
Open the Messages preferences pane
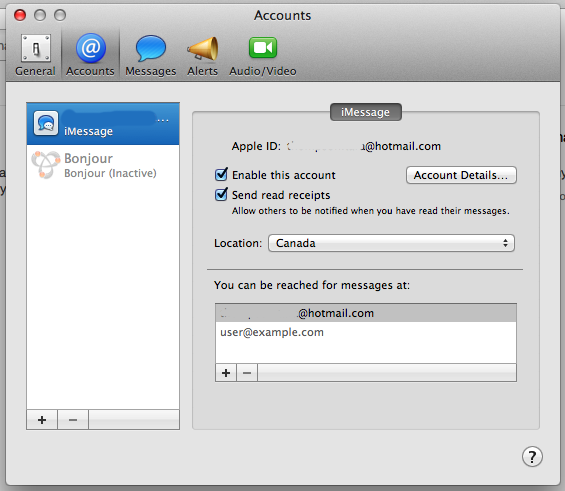151,55
